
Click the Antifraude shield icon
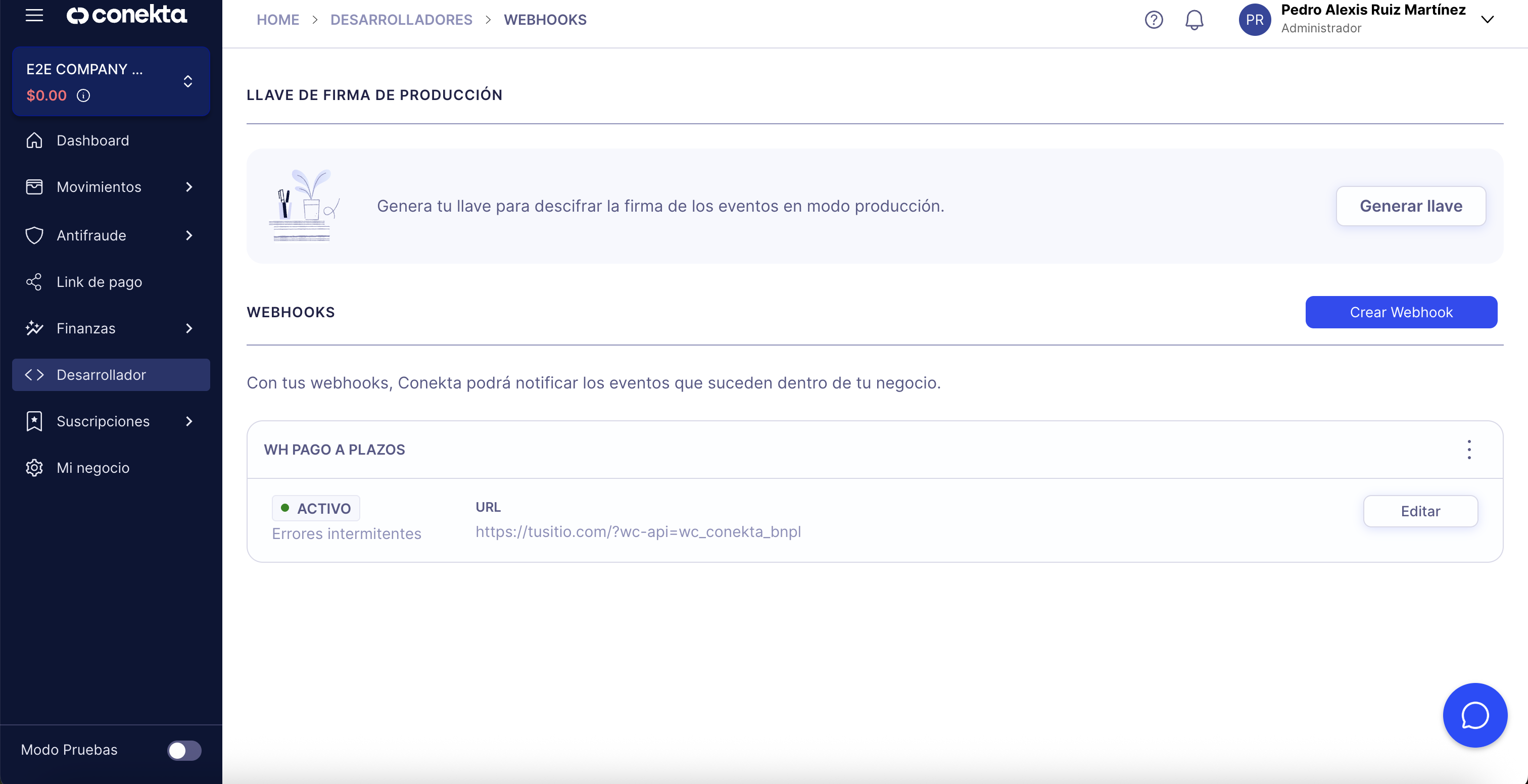pos(34,235)
